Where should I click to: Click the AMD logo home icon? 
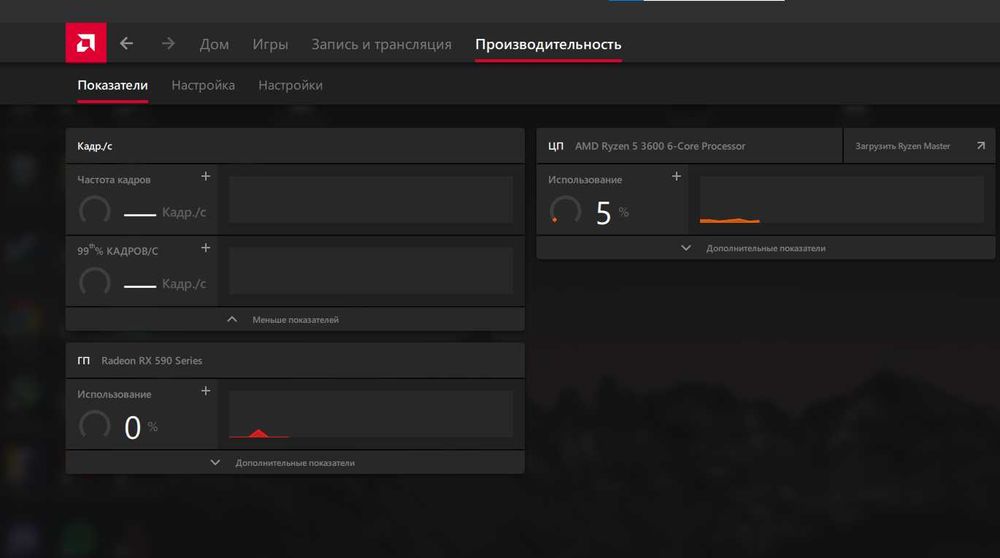click(x=86, y=43)
